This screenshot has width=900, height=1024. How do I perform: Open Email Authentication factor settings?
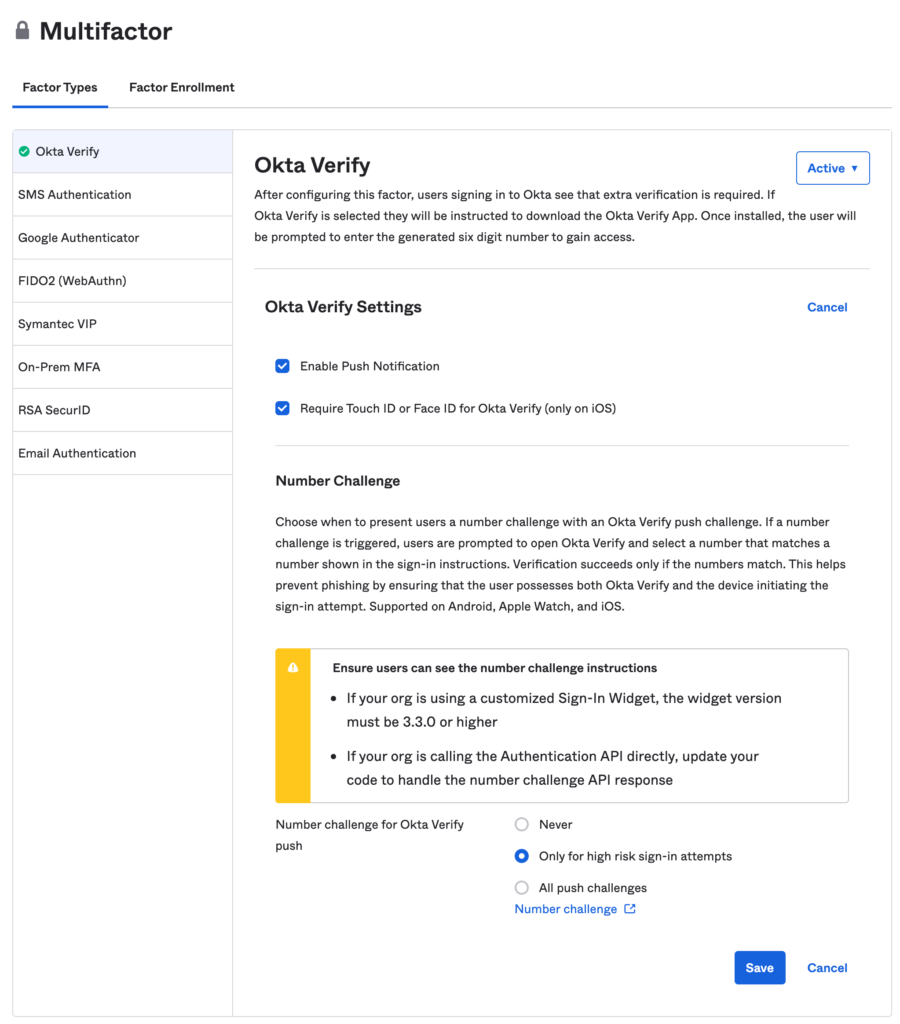tap(77, 453)
